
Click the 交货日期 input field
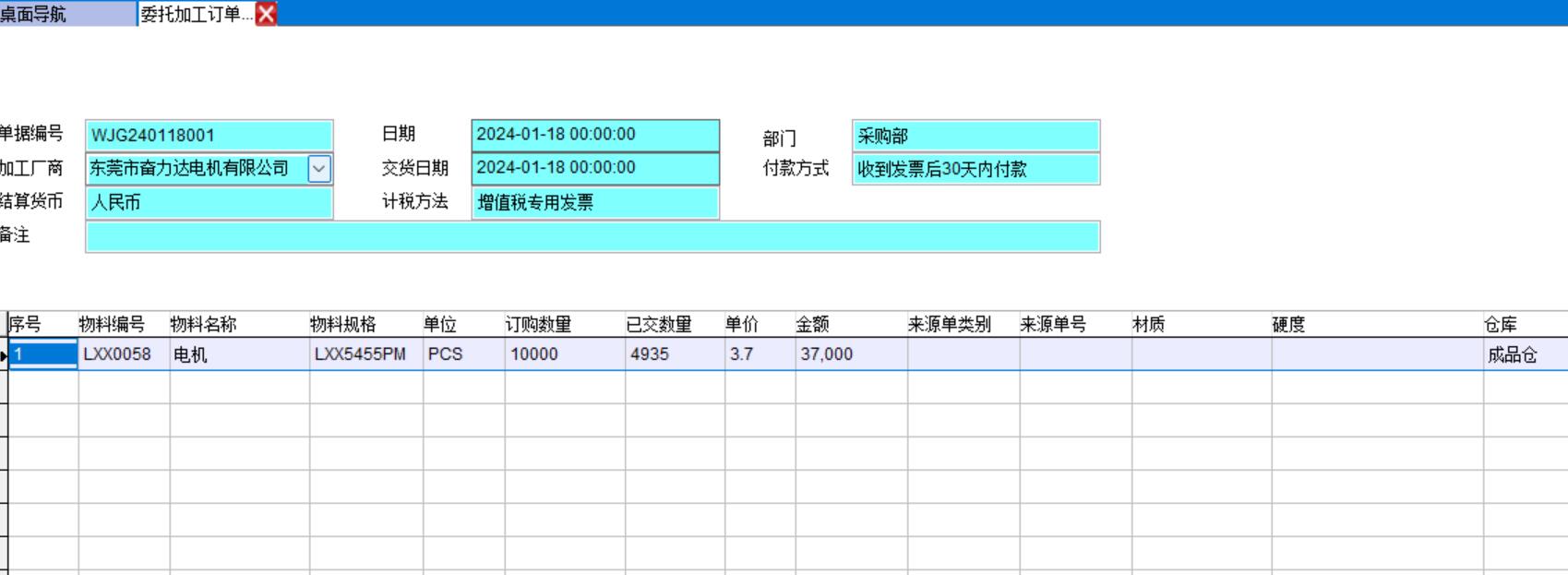594,168
